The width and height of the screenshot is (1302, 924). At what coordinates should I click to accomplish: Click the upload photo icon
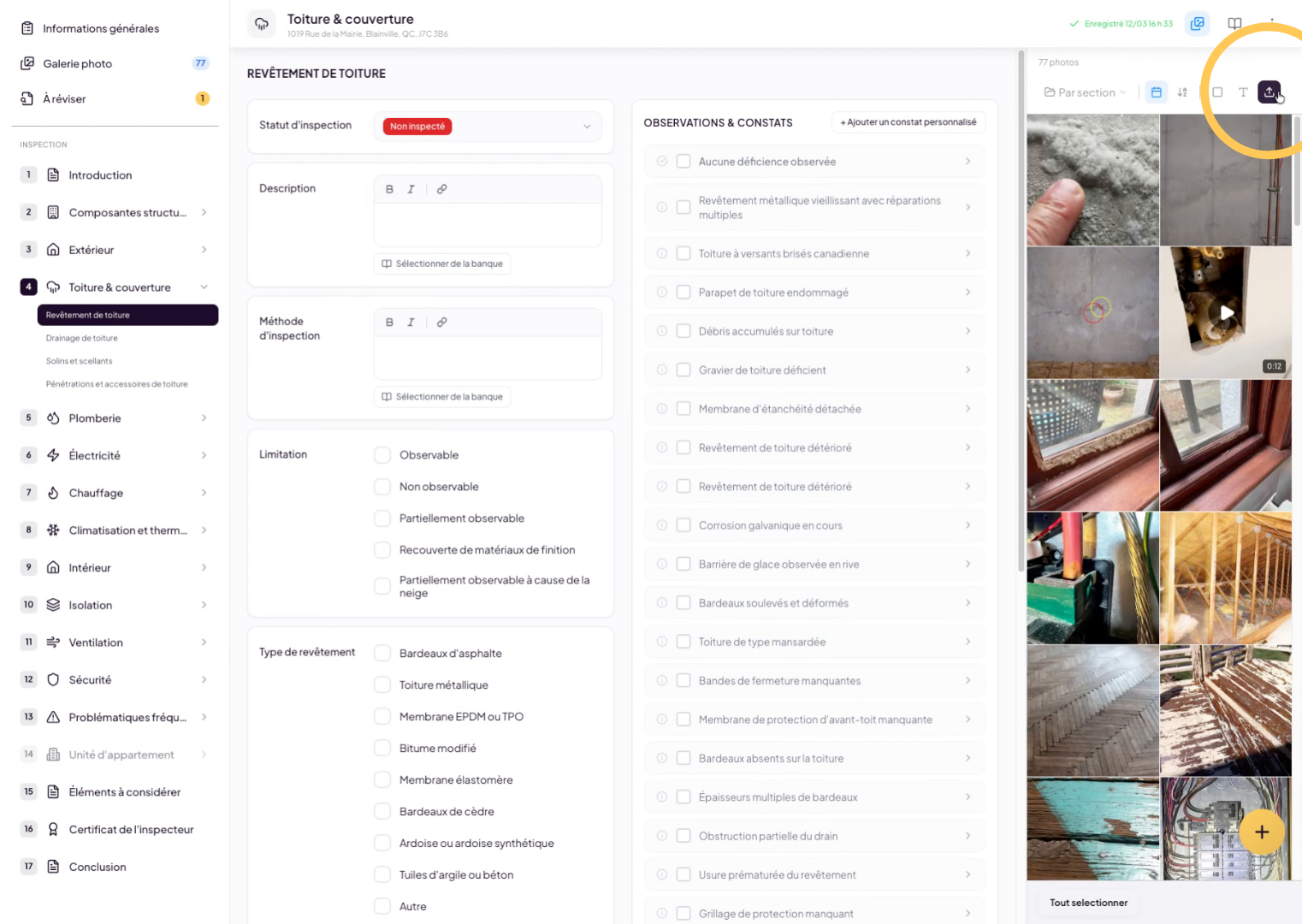pos(1269,92)
